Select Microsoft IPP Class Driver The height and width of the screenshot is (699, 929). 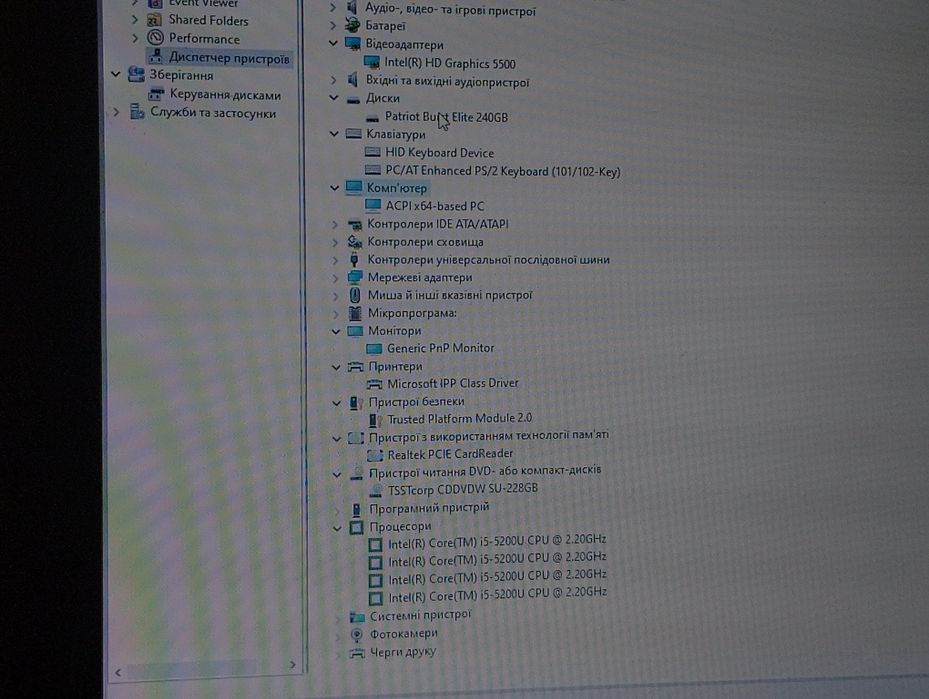tap(453, 383)
